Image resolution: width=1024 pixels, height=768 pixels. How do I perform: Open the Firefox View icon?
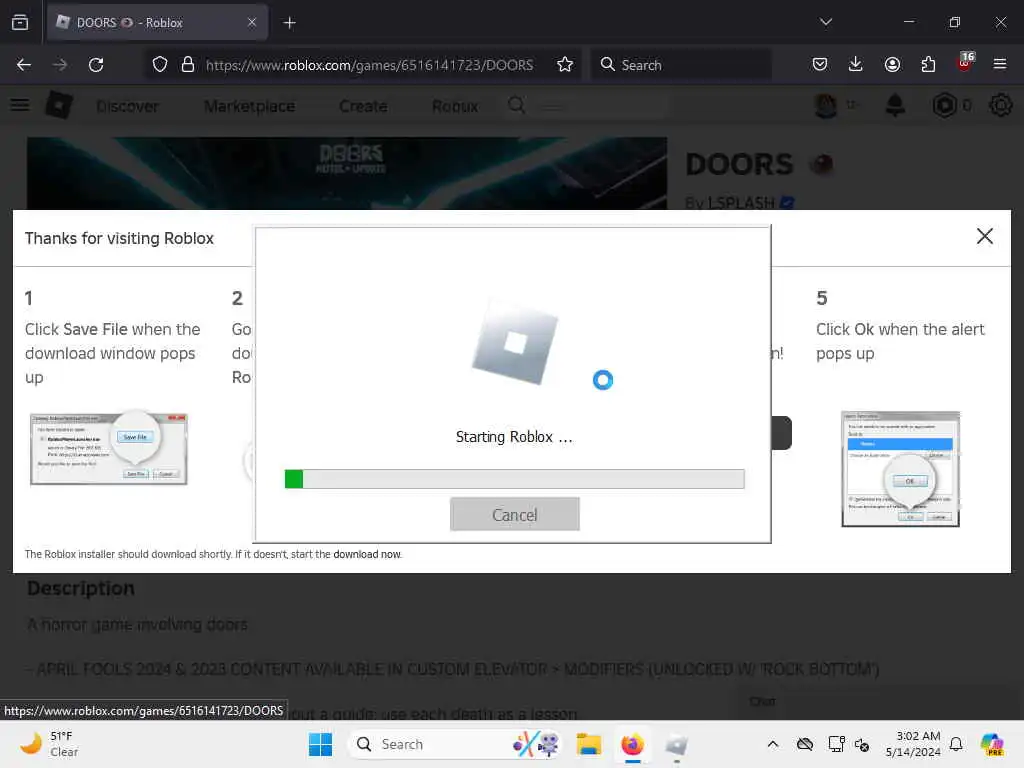(x=20, y=23)
